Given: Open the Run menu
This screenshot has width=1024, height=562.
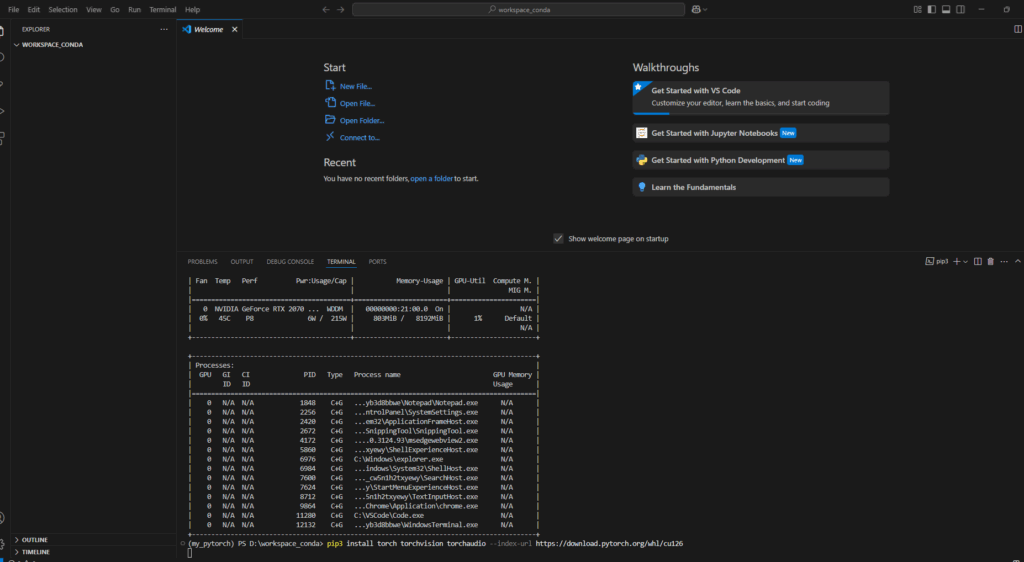Looking at the screenshot, I should [x=135, y=10].
